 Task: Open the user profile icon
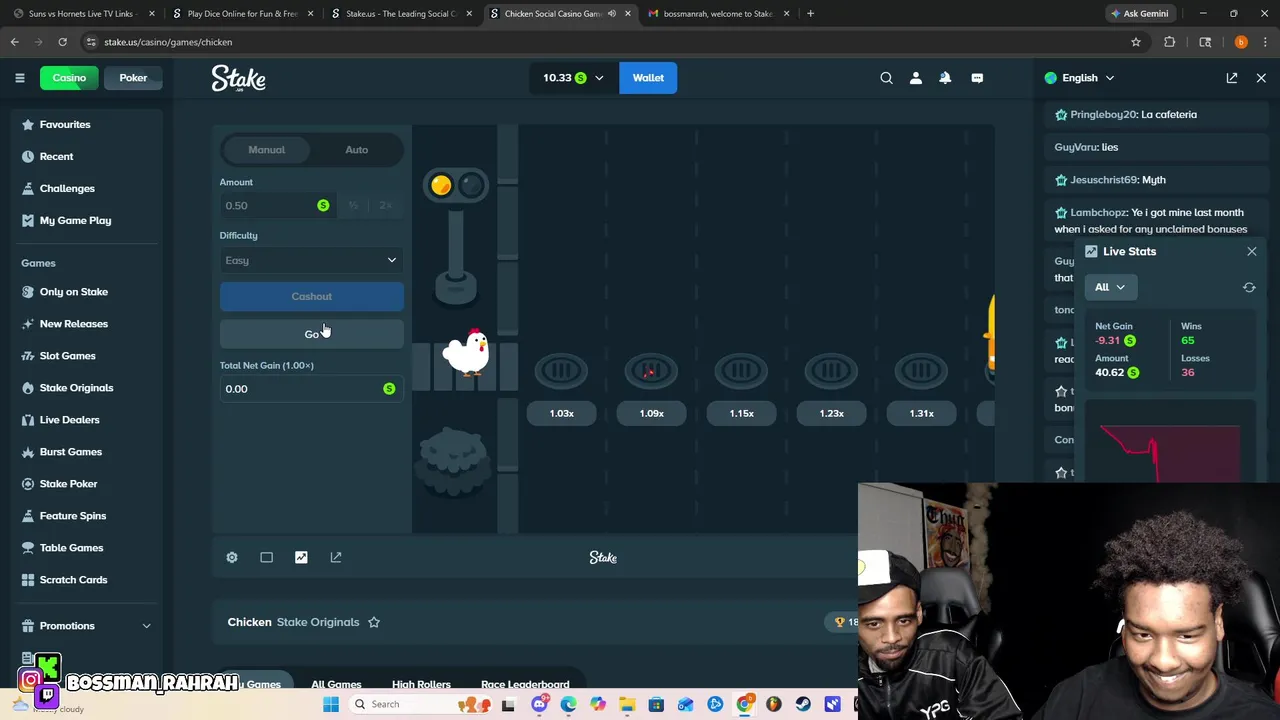click(915, 78)
